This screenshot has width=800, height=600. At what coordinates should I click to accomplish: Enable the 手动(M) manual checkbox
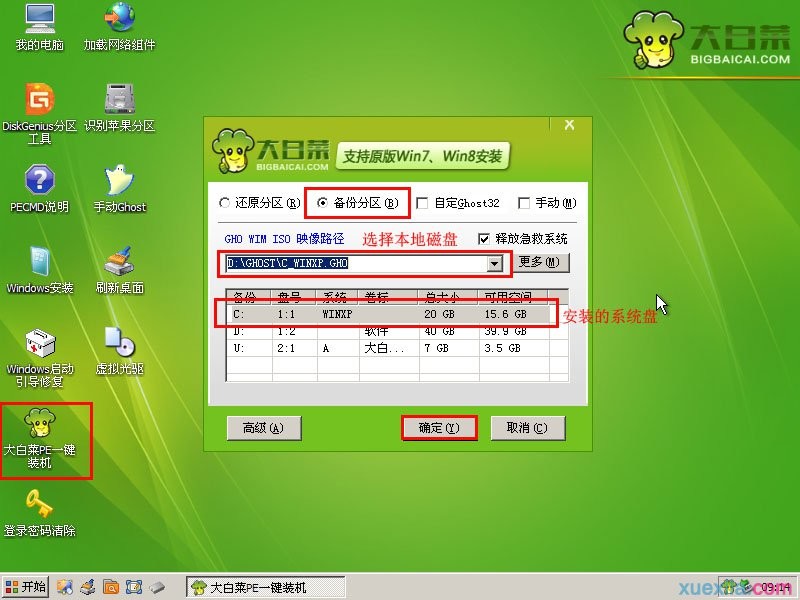tap(525, 203)
